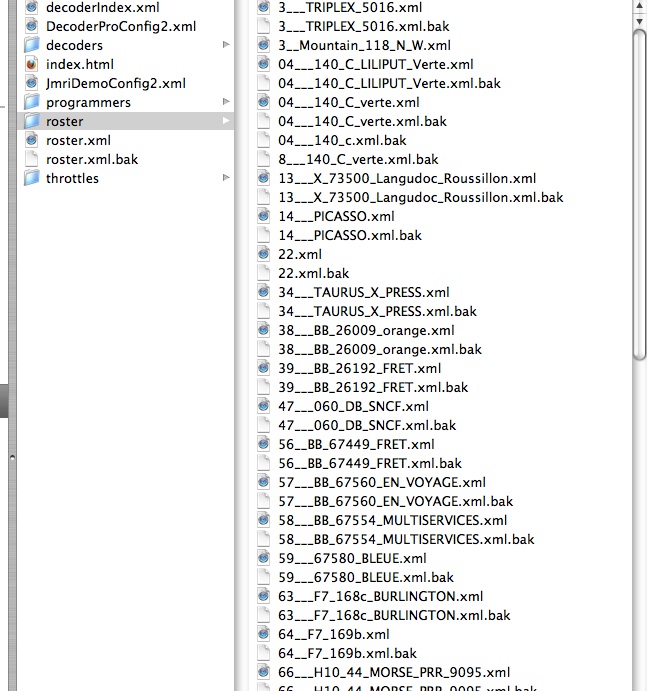Click the throttles folder icon
653x691 pixels.
click(x=32, y=178)
